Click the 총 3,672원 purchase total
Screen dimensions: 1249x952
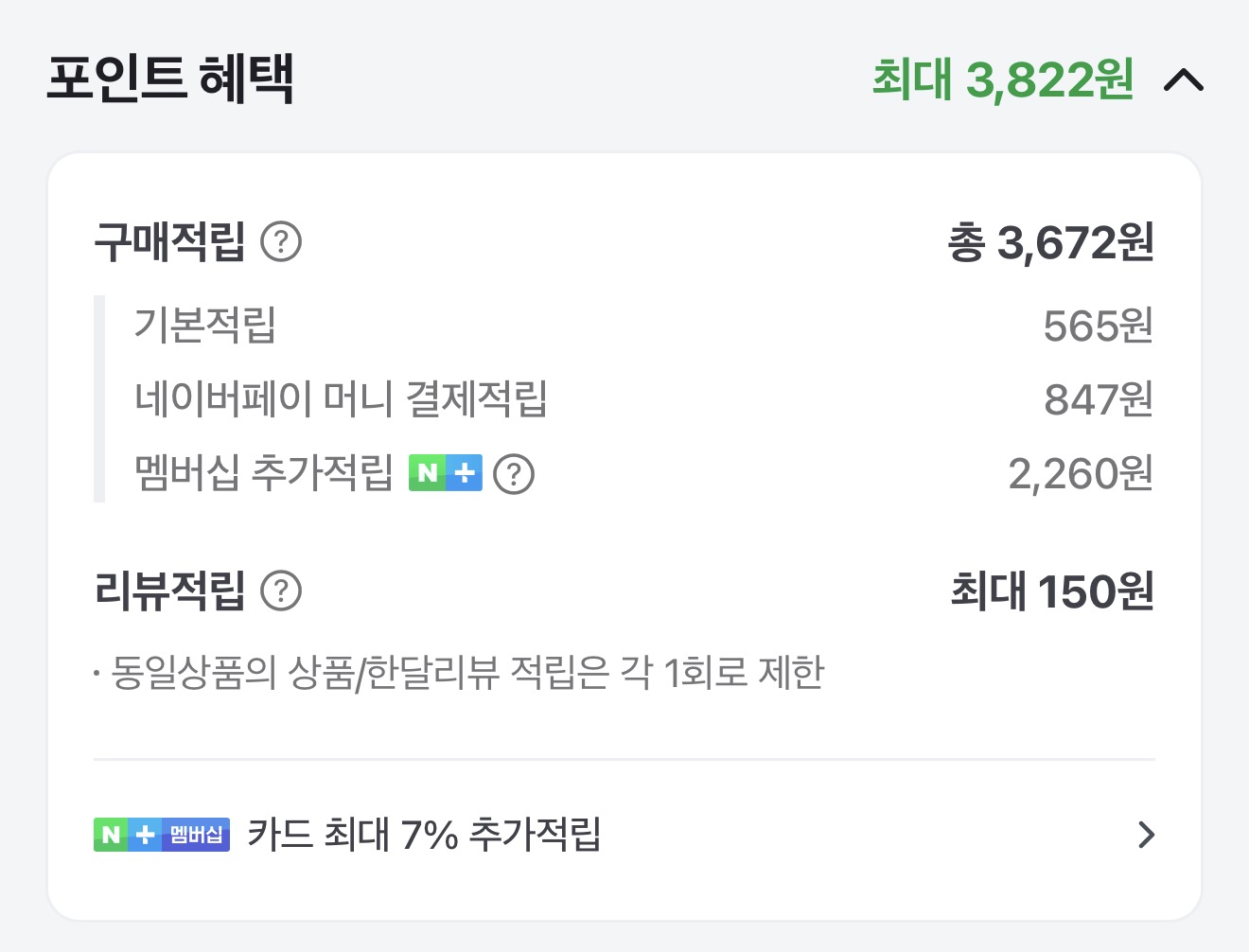1050,243
